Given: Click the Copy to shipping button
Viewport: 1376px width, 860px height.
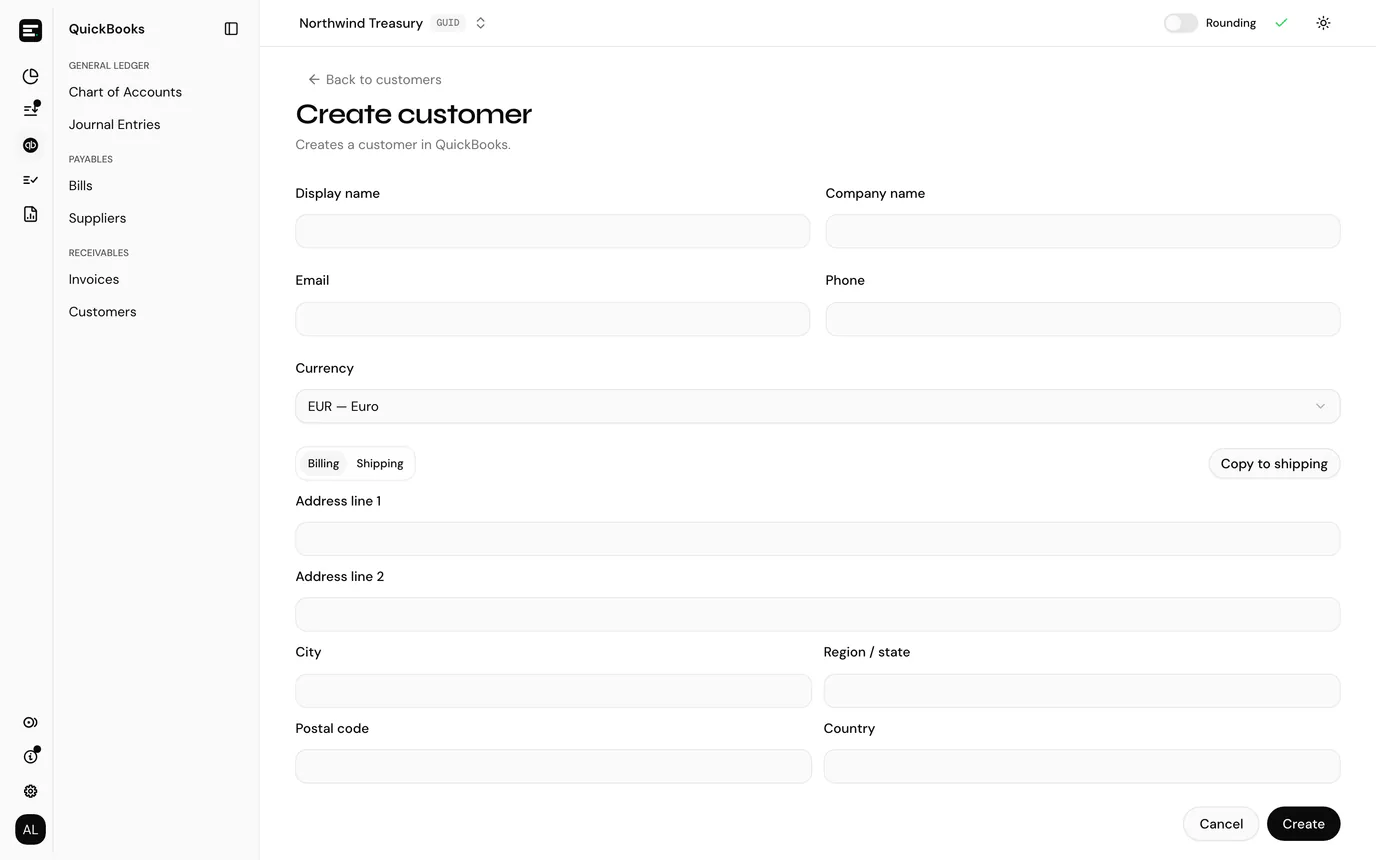Looking at the screenshot, I should point(1274,463).
